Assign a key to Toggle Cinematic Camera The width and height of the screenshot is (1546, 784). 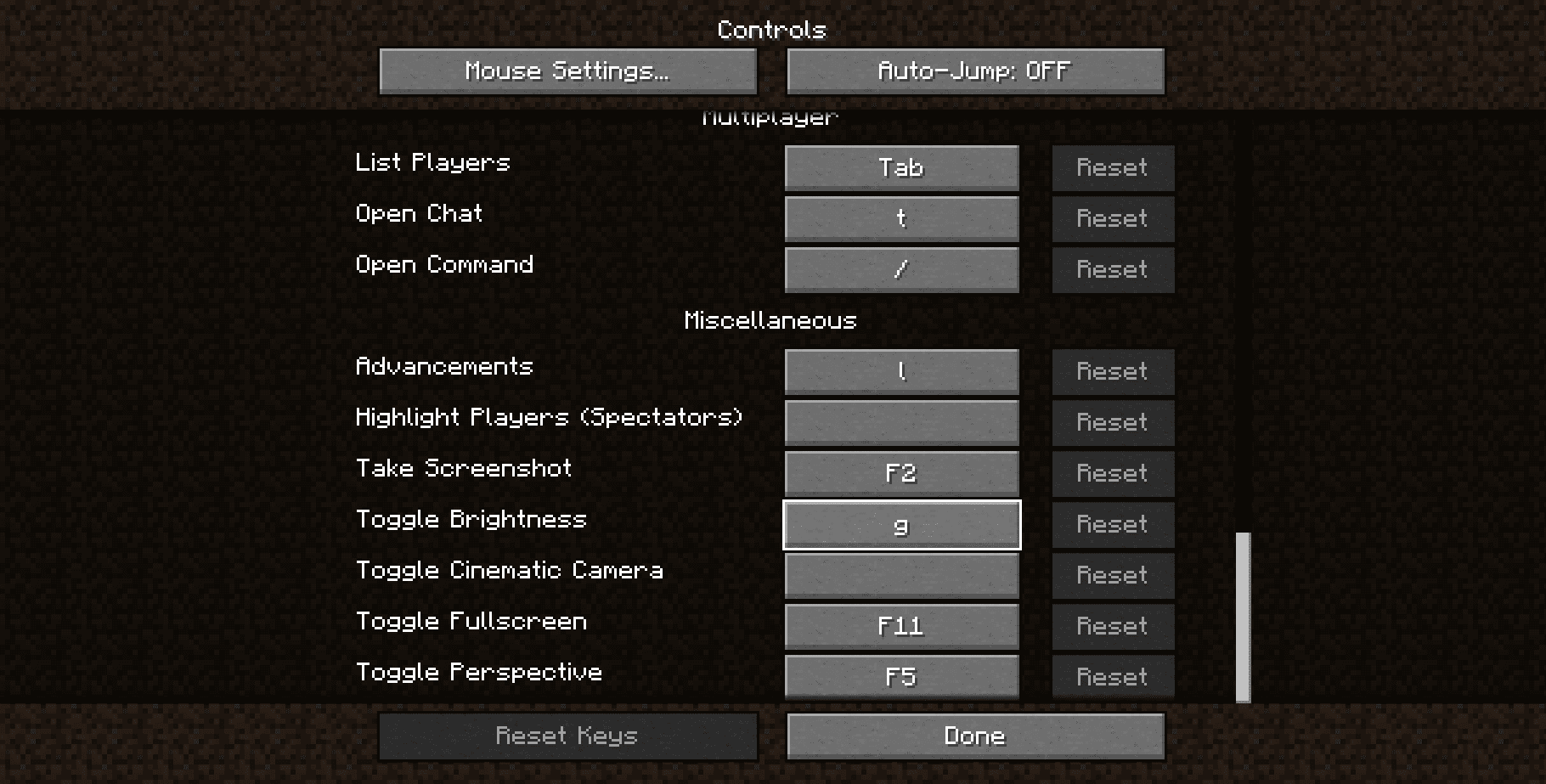pos(901,576)
